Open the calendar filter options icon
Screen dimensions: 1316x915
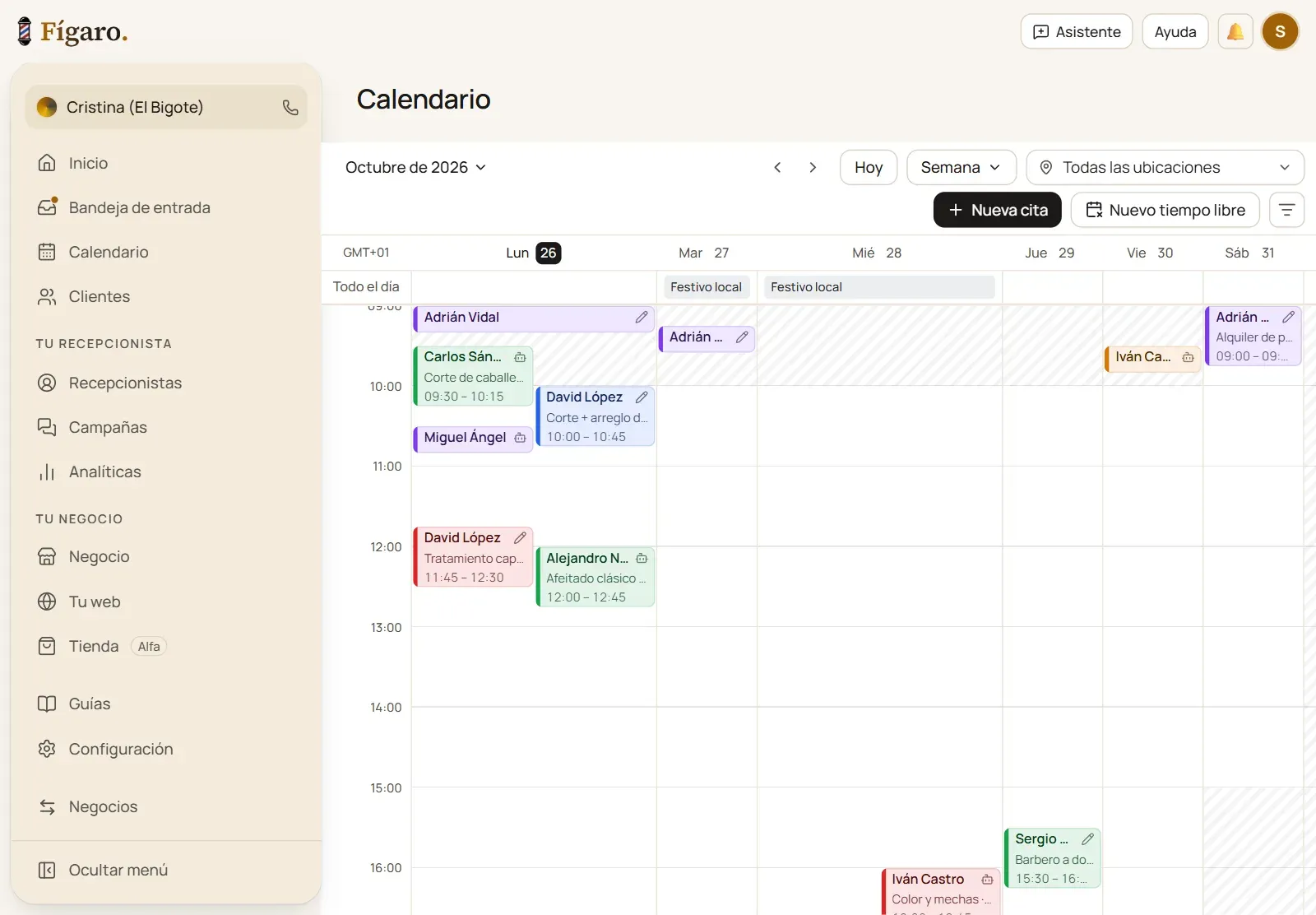coord(1286,210)
